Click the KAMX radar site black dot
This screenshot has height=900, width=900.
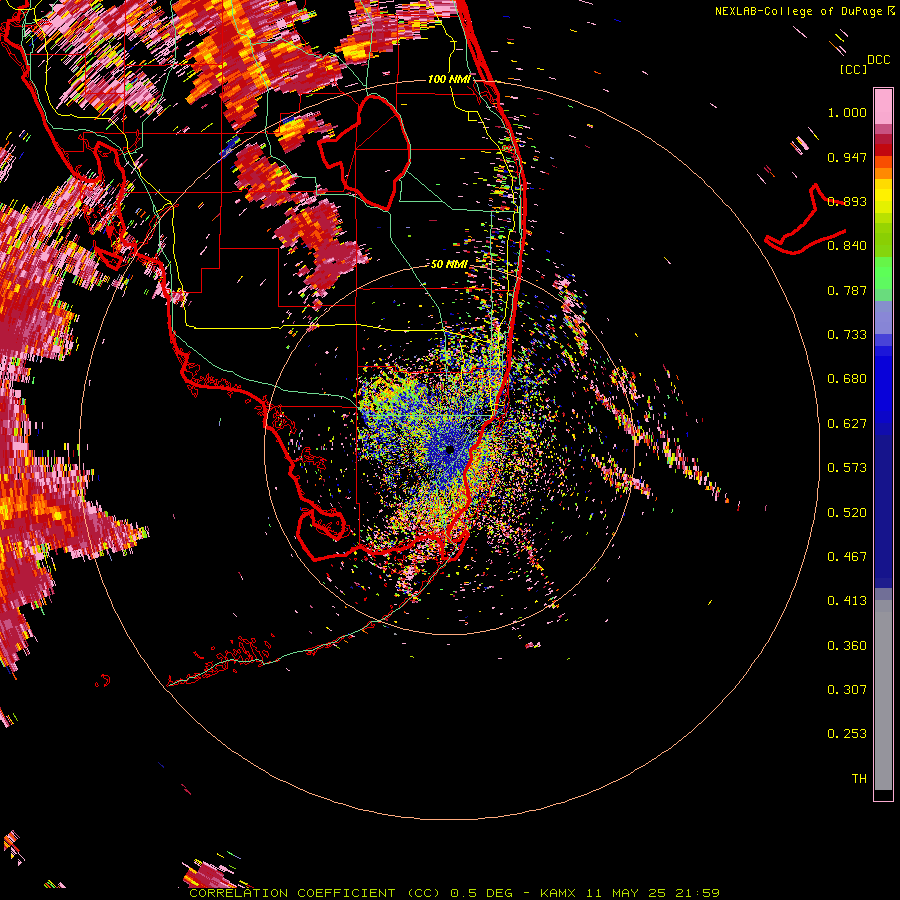coord(449,450)
